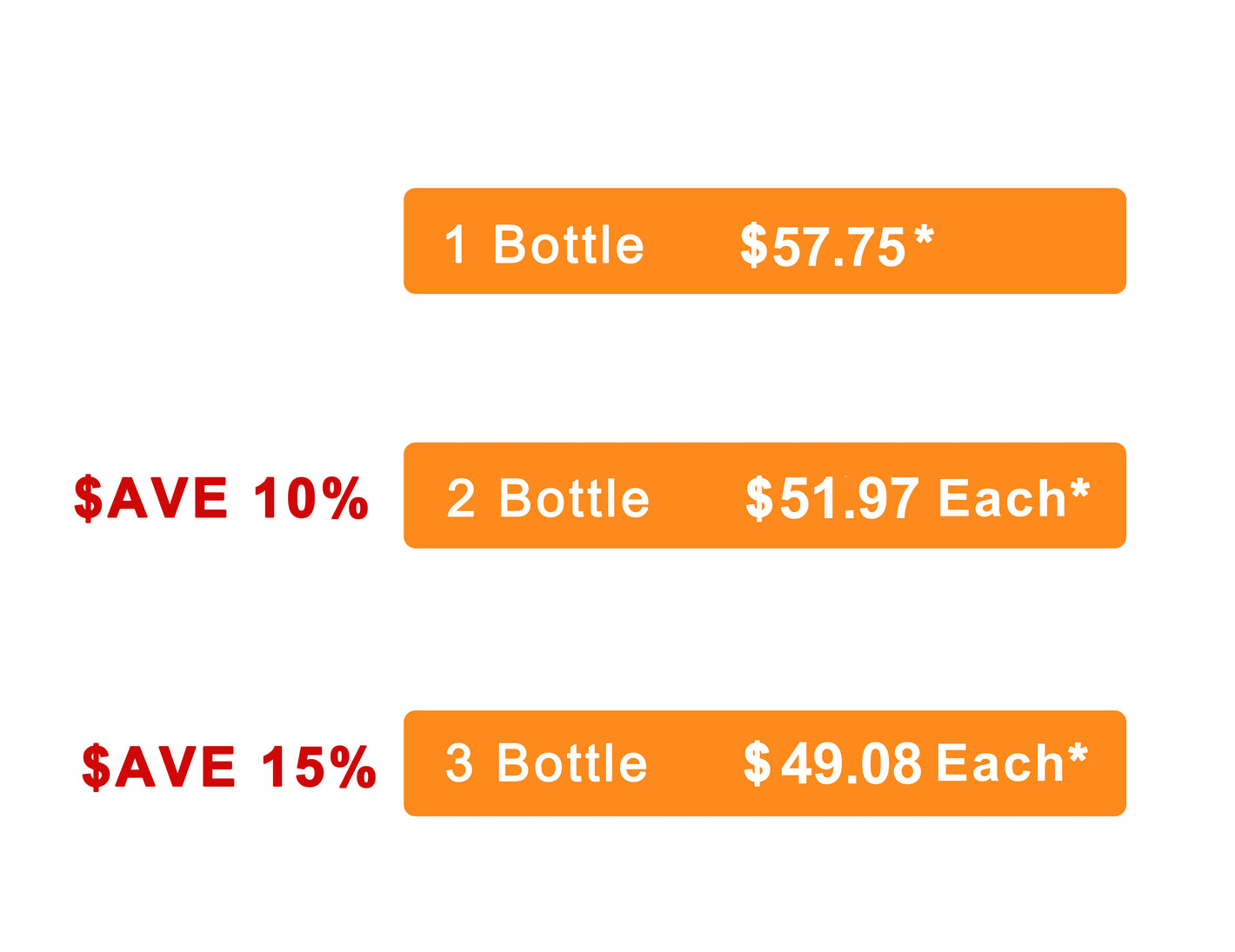Click the $51.97 price text
Screen dimensions: 1235x952
831,499
